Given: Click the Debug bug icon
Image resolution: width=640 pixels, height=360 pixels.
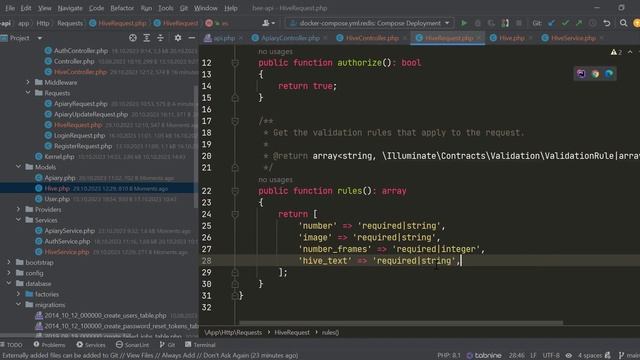Looking at the screenshot, I should (478, 23).
